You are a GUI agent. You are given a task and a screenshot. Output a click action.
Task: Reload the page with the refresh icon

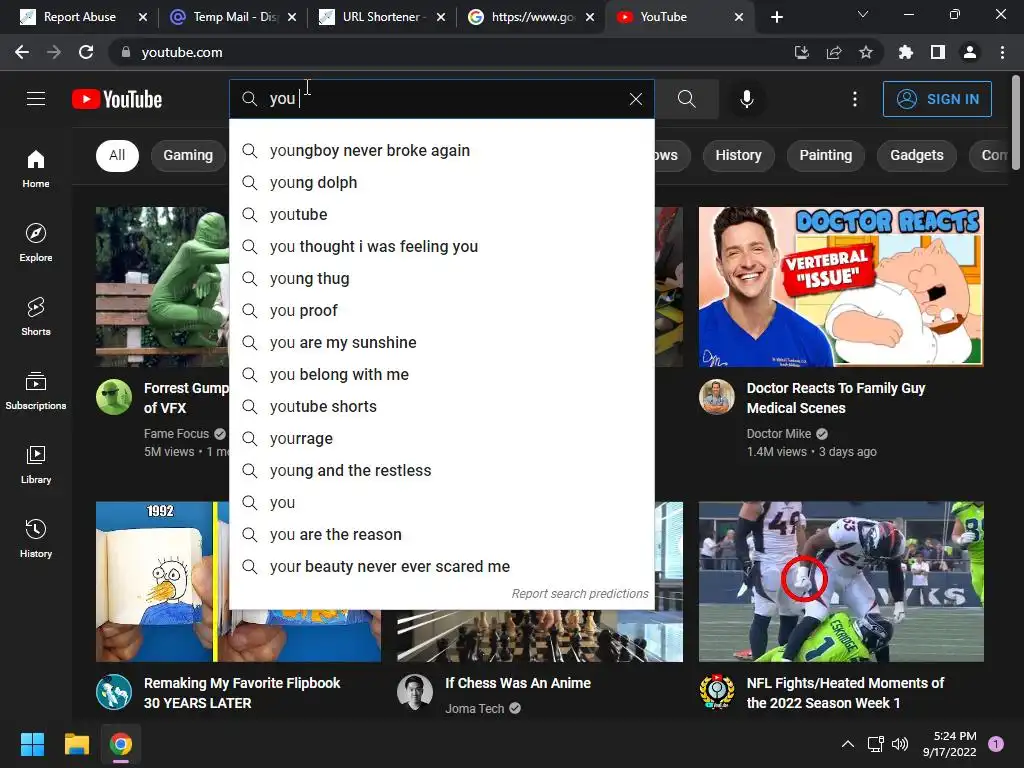click(86, 52)
